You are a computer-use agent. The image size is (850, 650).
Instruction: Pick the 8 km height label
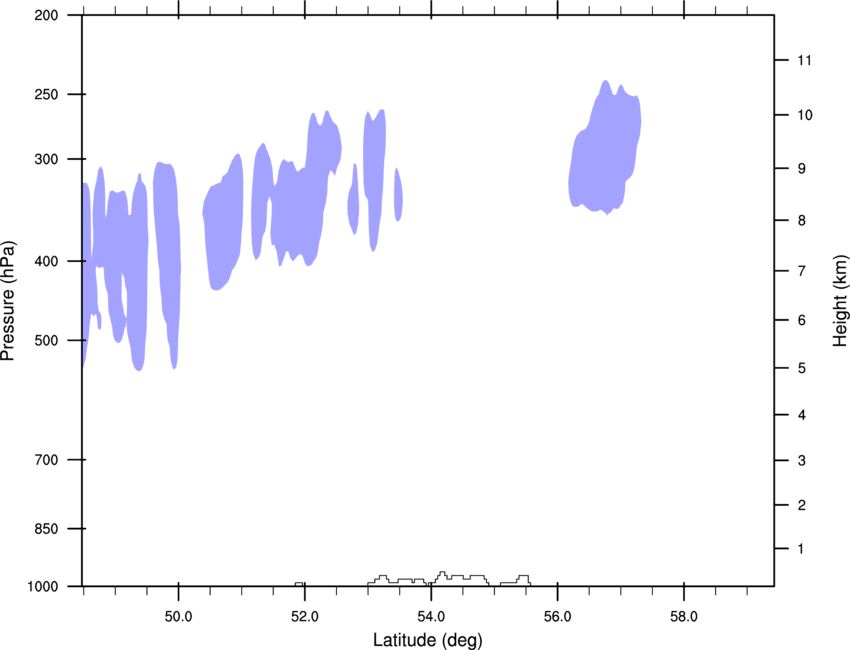click(802, 221)
